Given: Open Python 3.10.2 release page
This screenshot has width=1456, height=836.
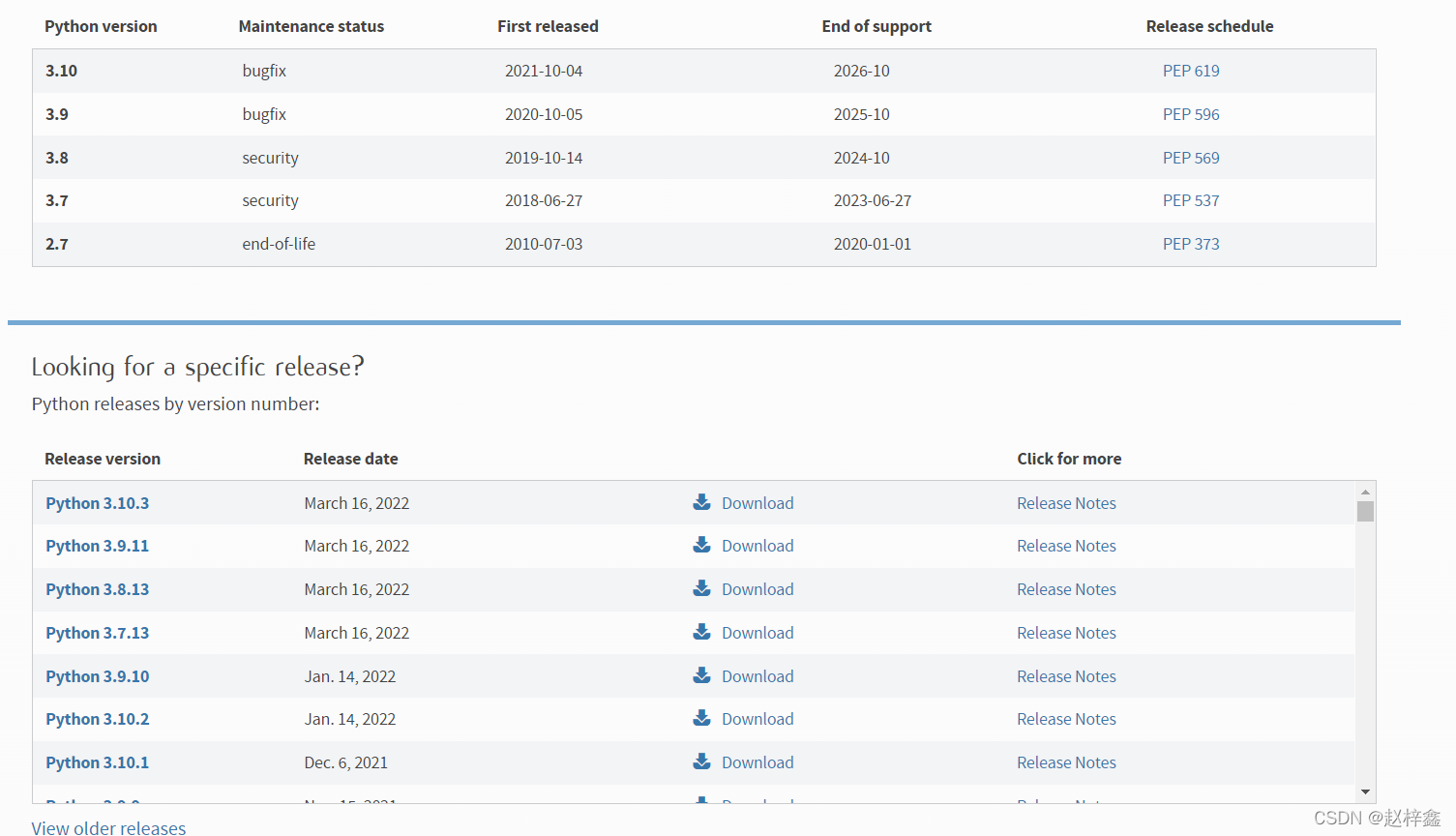Looking at the screenshot, I should coord(98,719).
